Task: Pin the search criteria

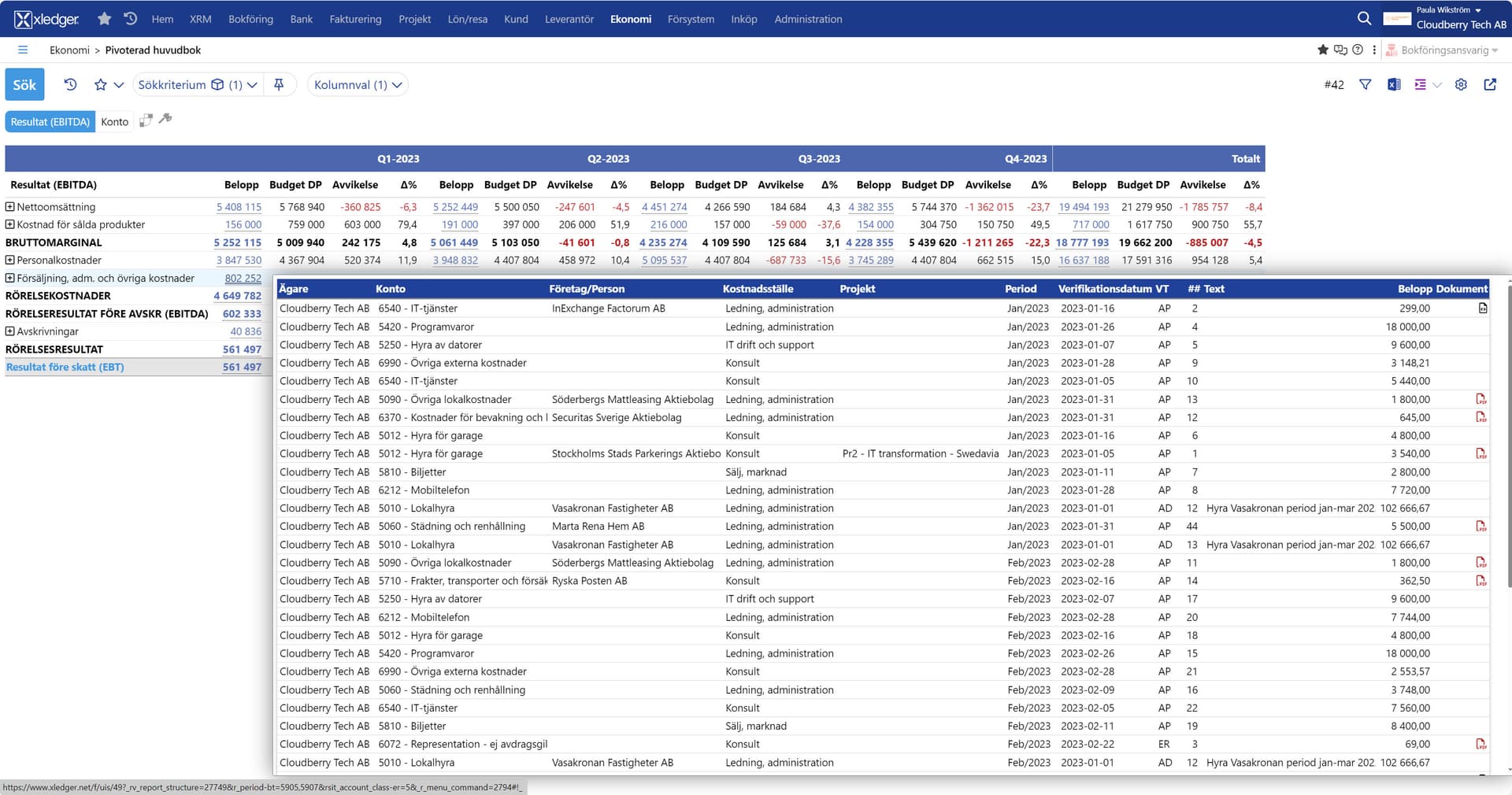Action: [279, 84]
